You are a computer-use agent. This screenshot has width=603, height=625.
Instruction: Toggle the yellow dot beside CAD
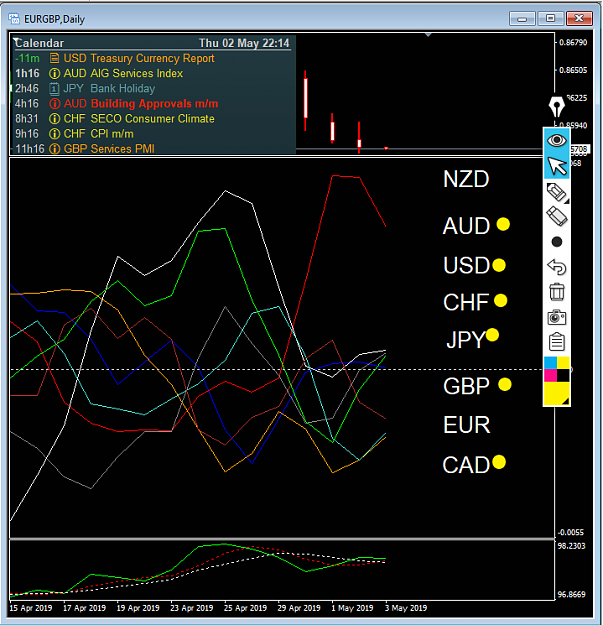[499, 462]
